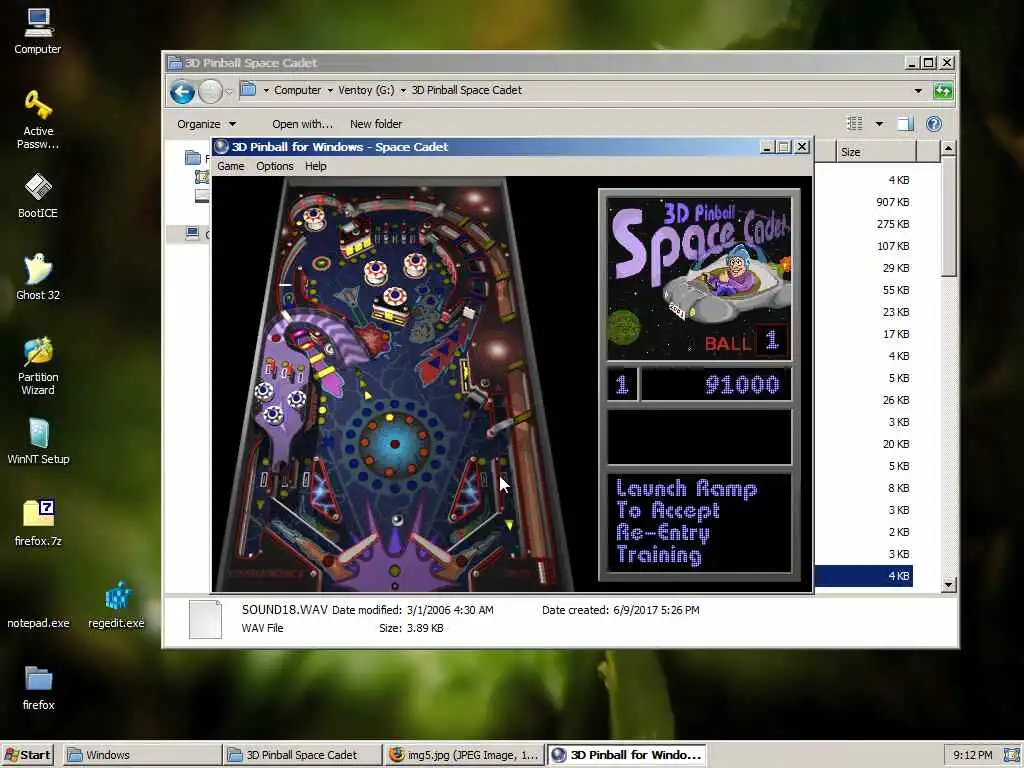Click the Size column header

pyautogui.click(x=876, y=152)
